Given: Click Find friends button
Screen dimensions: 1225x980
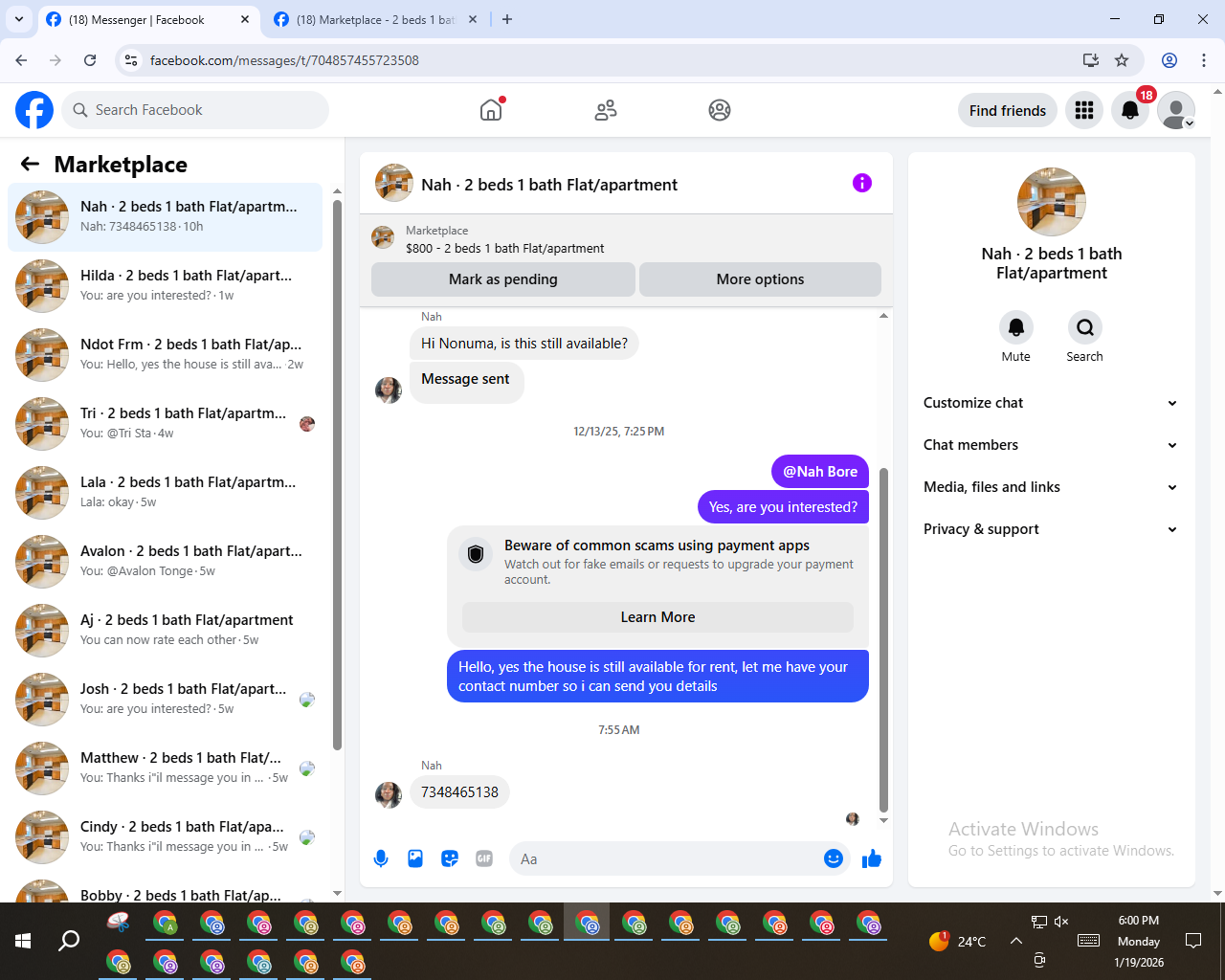Looking at the screenshot, I should (1008, 110).
